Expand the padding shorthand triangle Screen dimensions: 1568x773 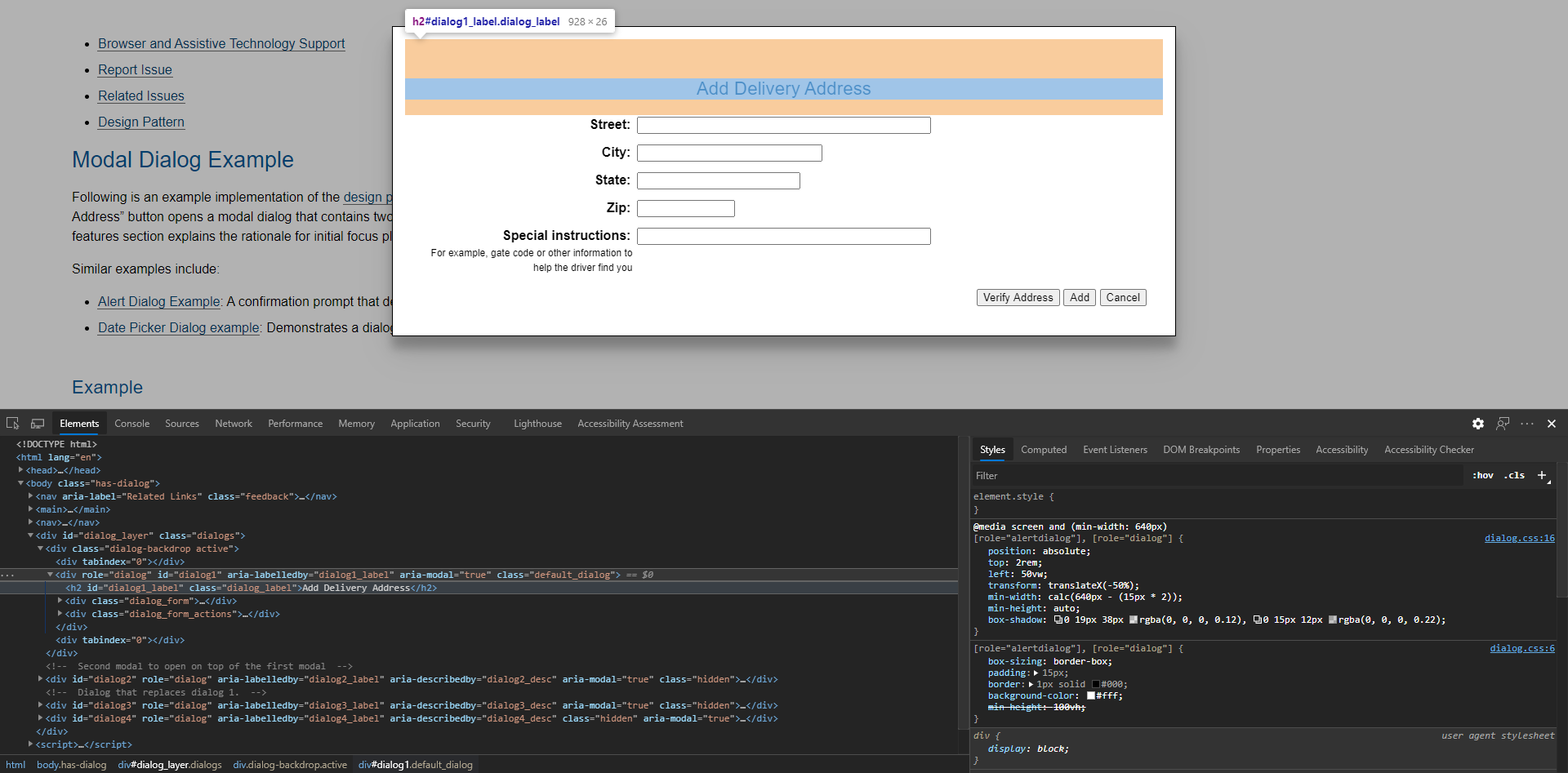point(1036,673)
